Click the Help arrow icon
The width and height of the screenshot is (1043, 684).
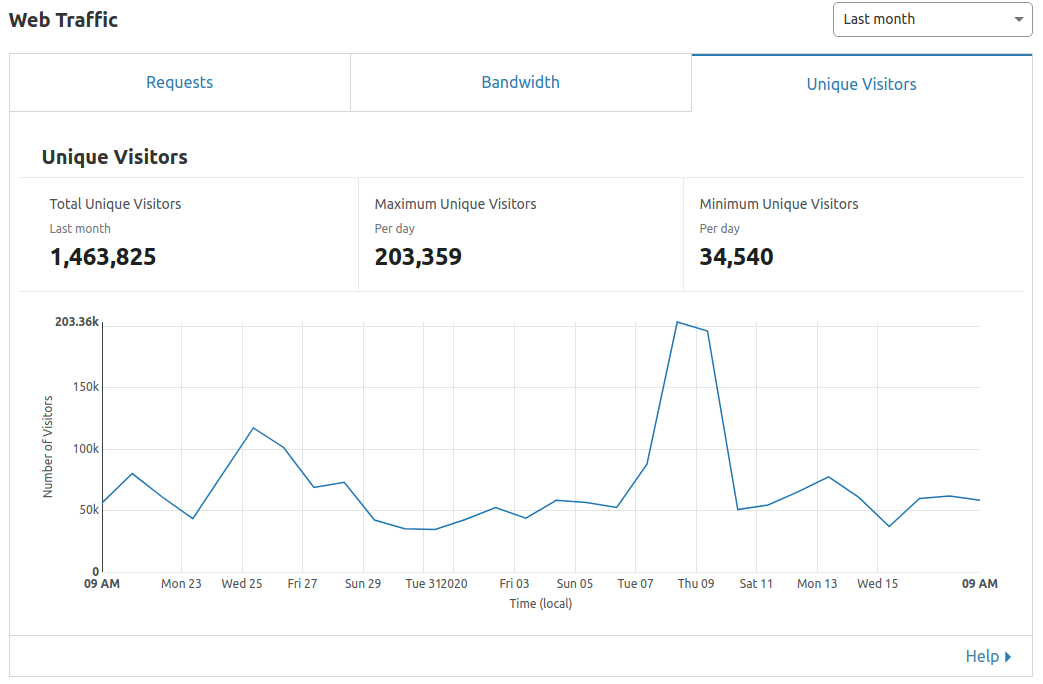pyautogui.click(x=1008, y=657)
